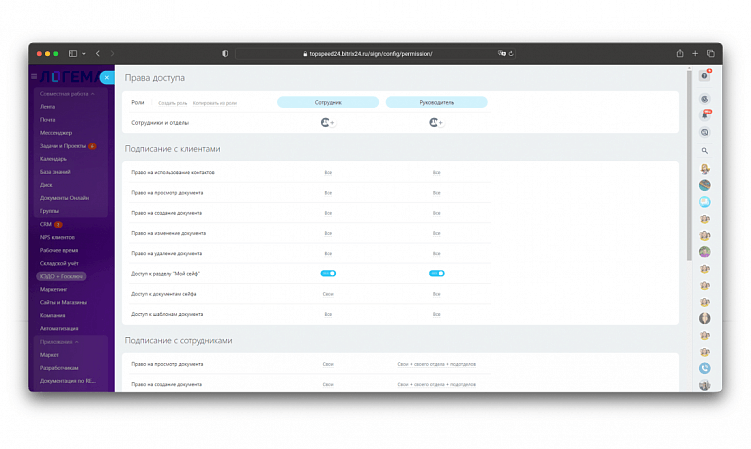Click hamburger menu icon beside Логема logo
The width and height of the screenshot is (751, 449).
[x=34, y=76]
